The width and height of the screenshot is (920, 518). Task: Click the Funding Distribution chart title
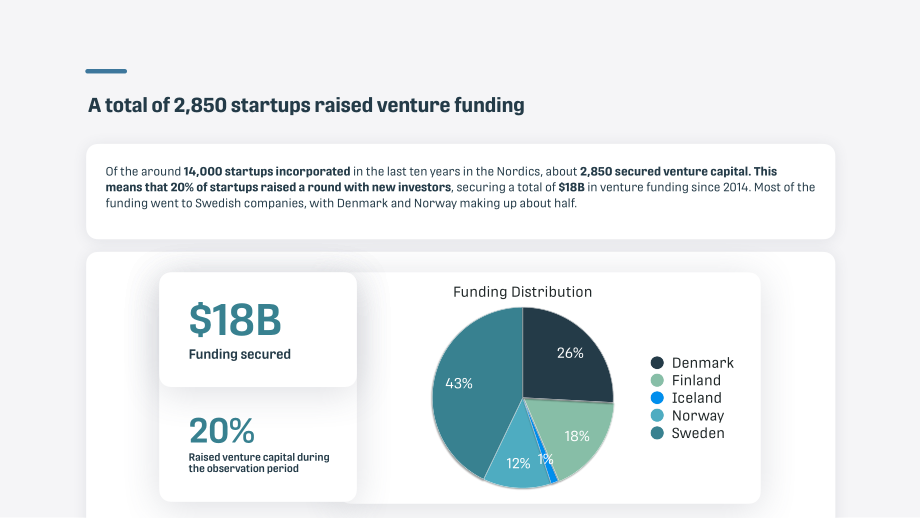point(522,292)
